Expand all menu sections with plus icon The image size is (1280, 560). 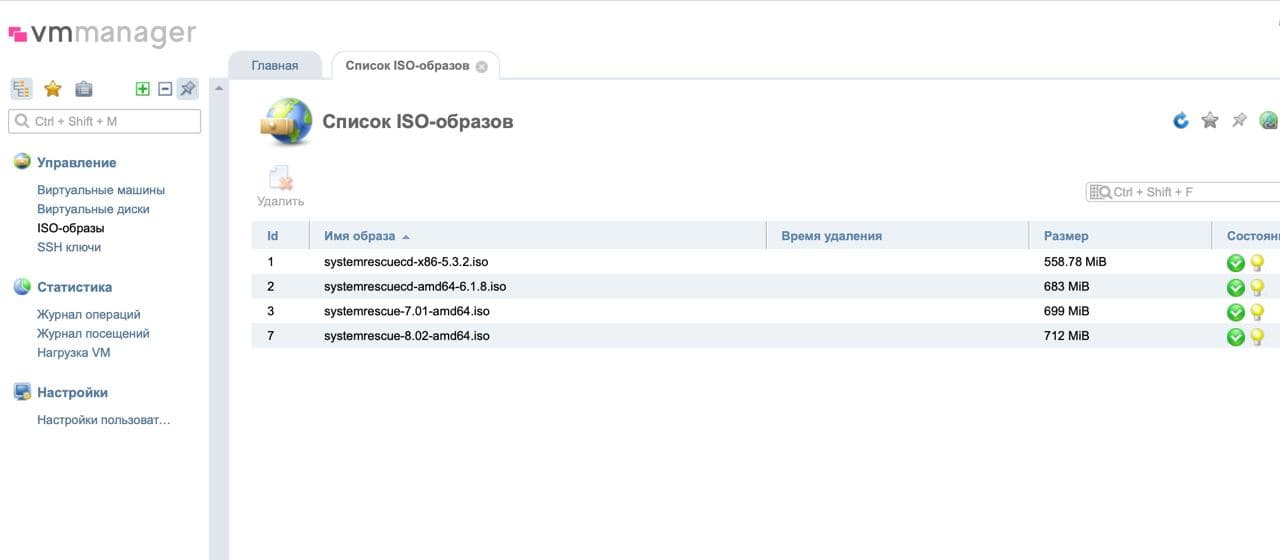pyautogui.click(x=143, y=89)
